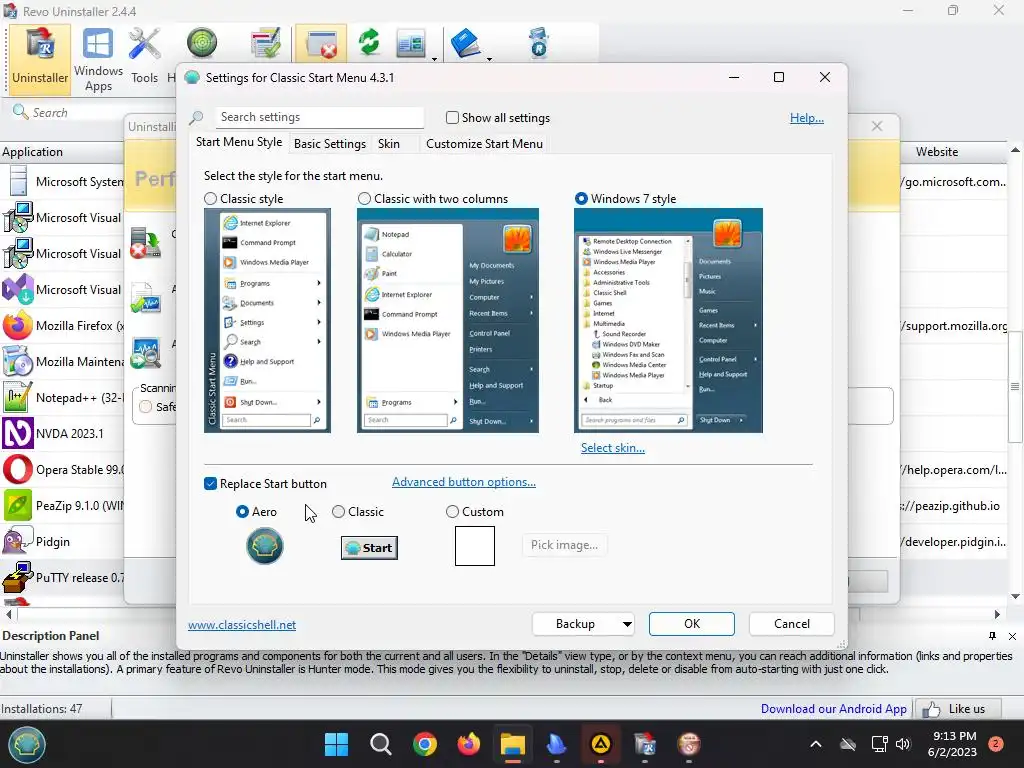Open Advanced button options... link
This screenshot has width=1024, height=768.
coord(464,482)
